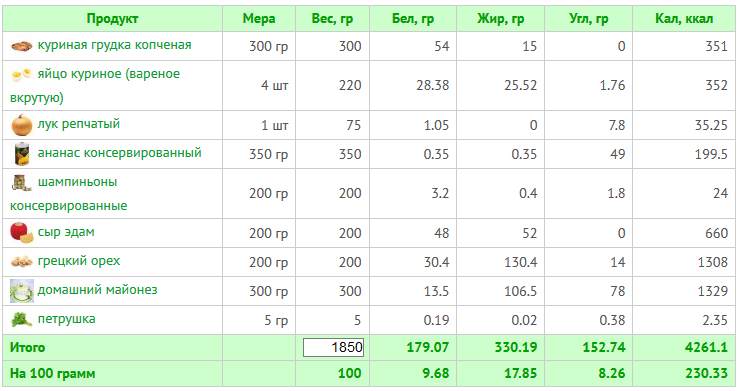
Task: Click the 25.52 fat value for eggs
Action: coord(520,86)
